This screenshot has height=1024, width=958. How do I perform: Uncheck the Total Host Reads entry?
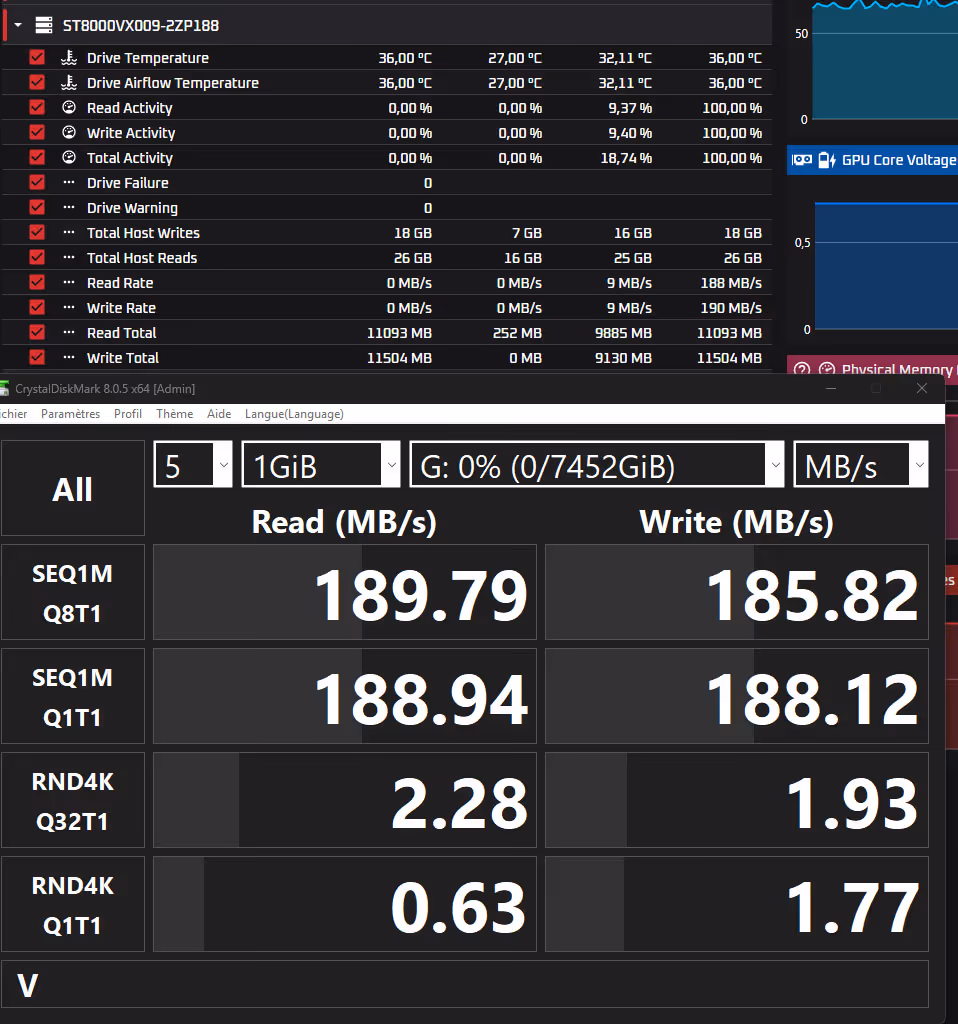pos(36,257)
